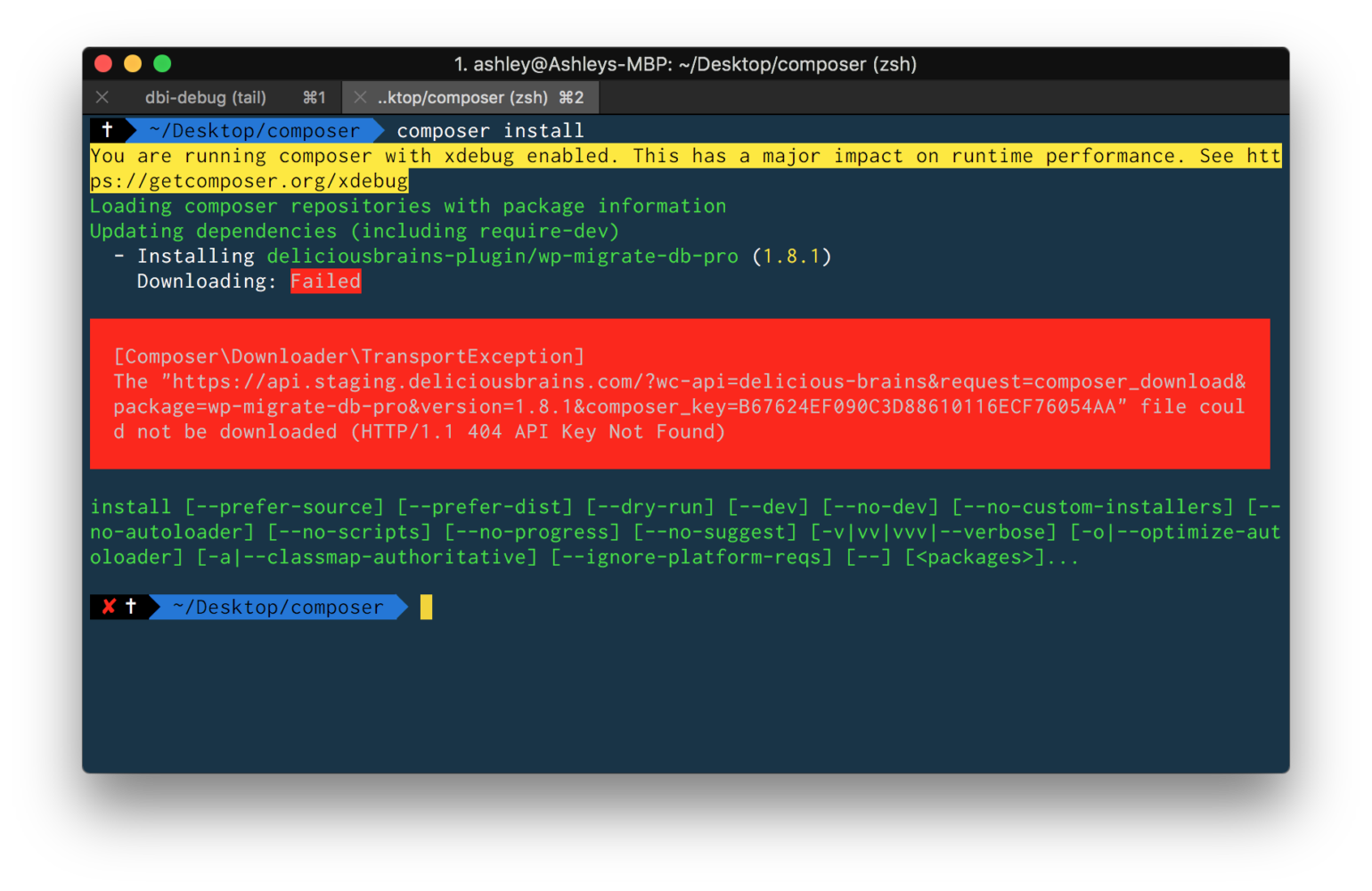Click the [-v|vv|vvv|--verbose] usage option
1372x891 pixels.
[x=934, y=532]
